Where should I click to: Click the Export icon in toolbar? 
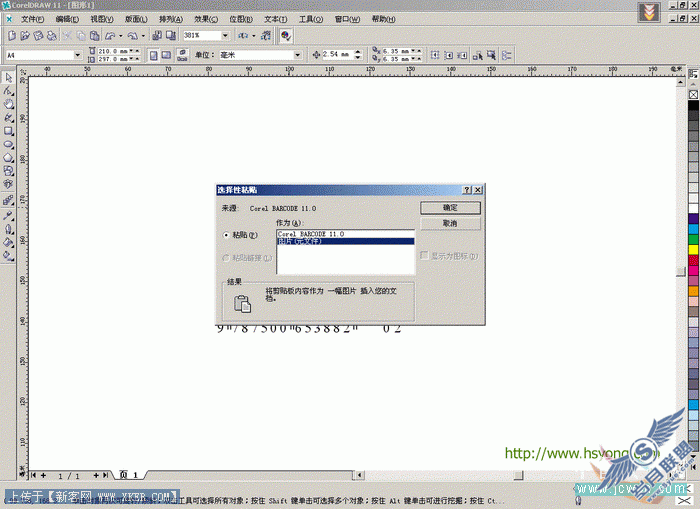click(171, 35)
